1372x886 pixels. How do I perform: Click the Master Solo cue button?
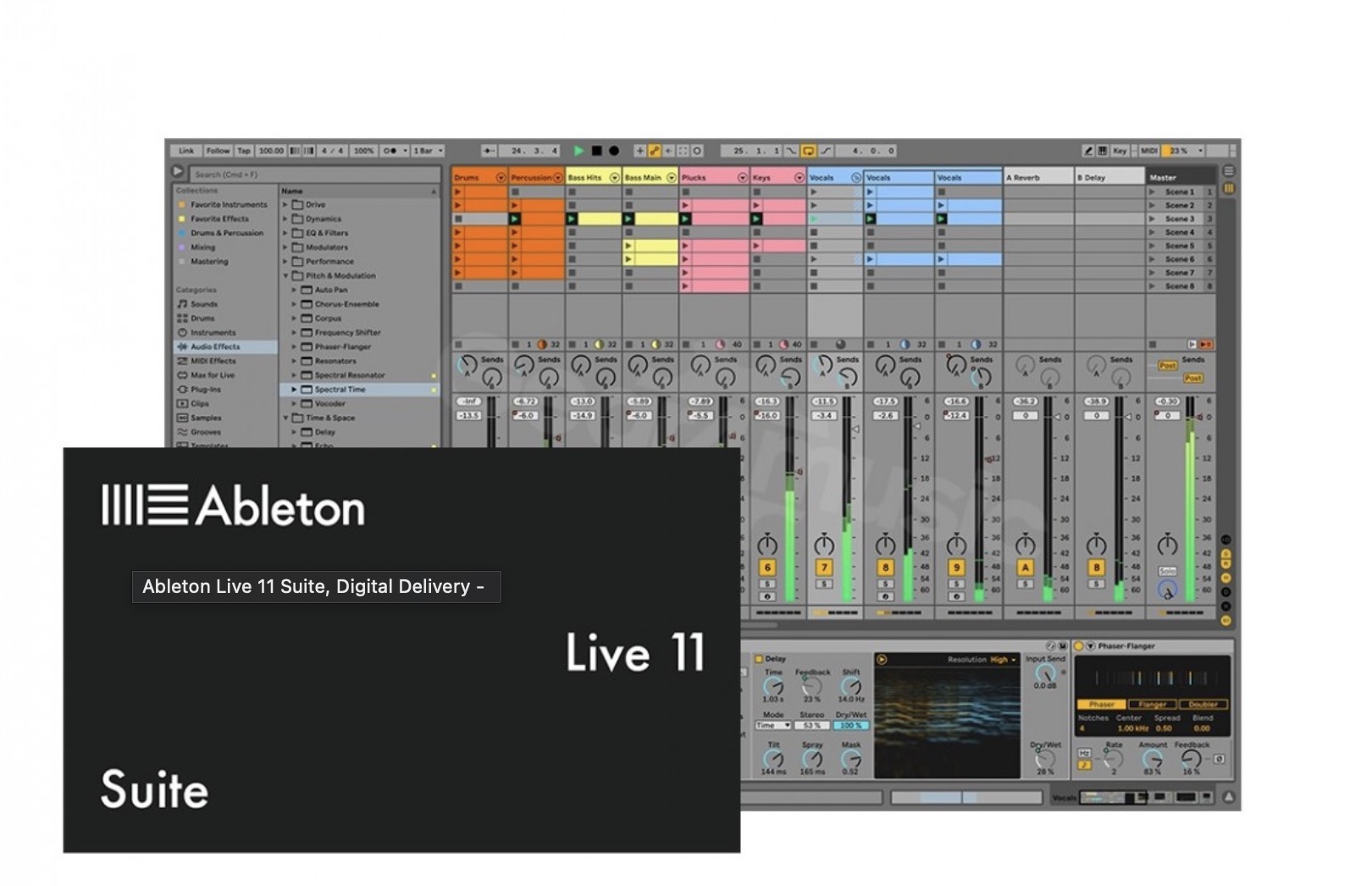coord(1167,571)
